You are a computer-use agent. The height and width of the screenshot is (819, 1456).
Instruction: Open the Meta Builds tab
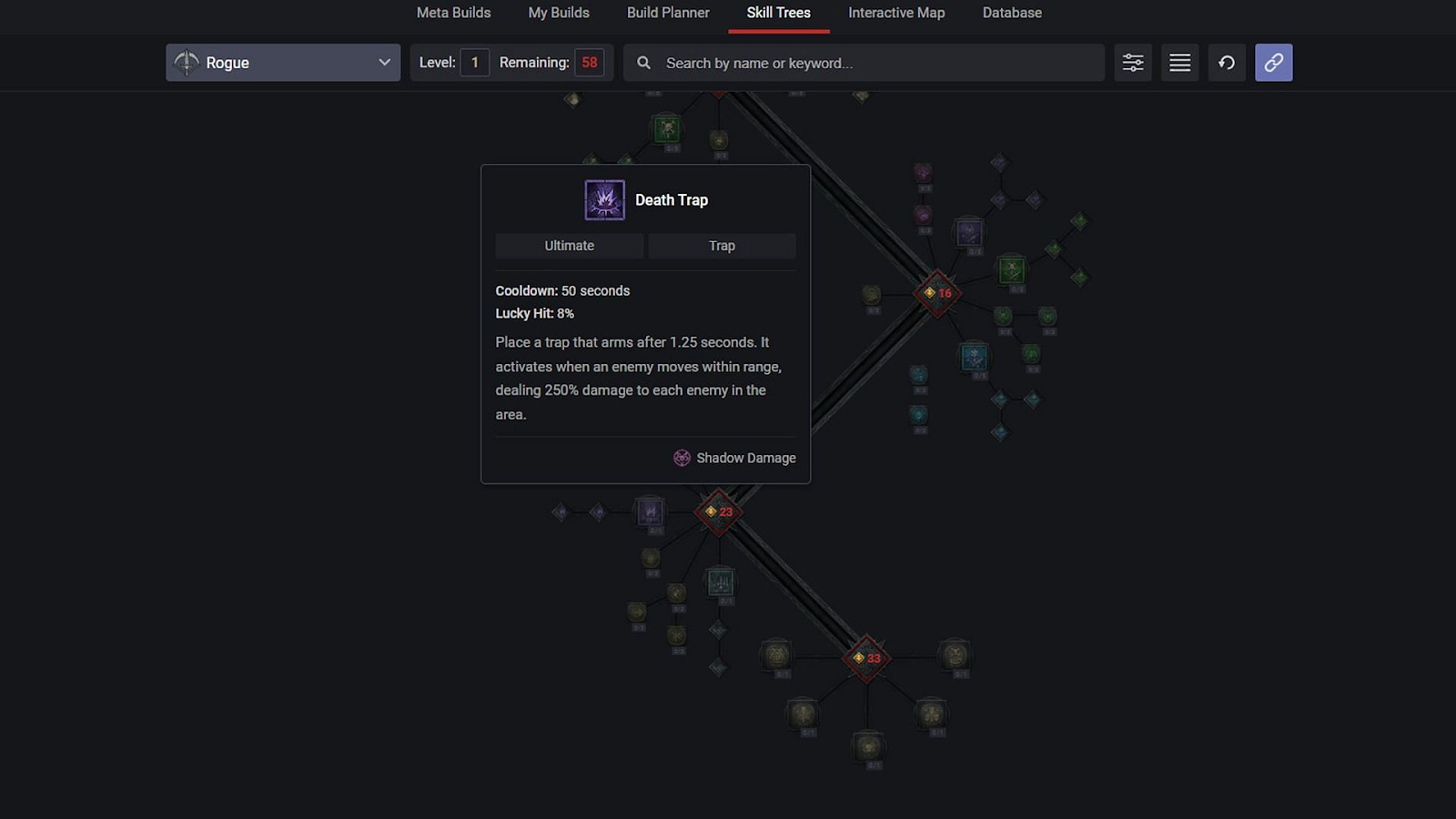(453, 13)
